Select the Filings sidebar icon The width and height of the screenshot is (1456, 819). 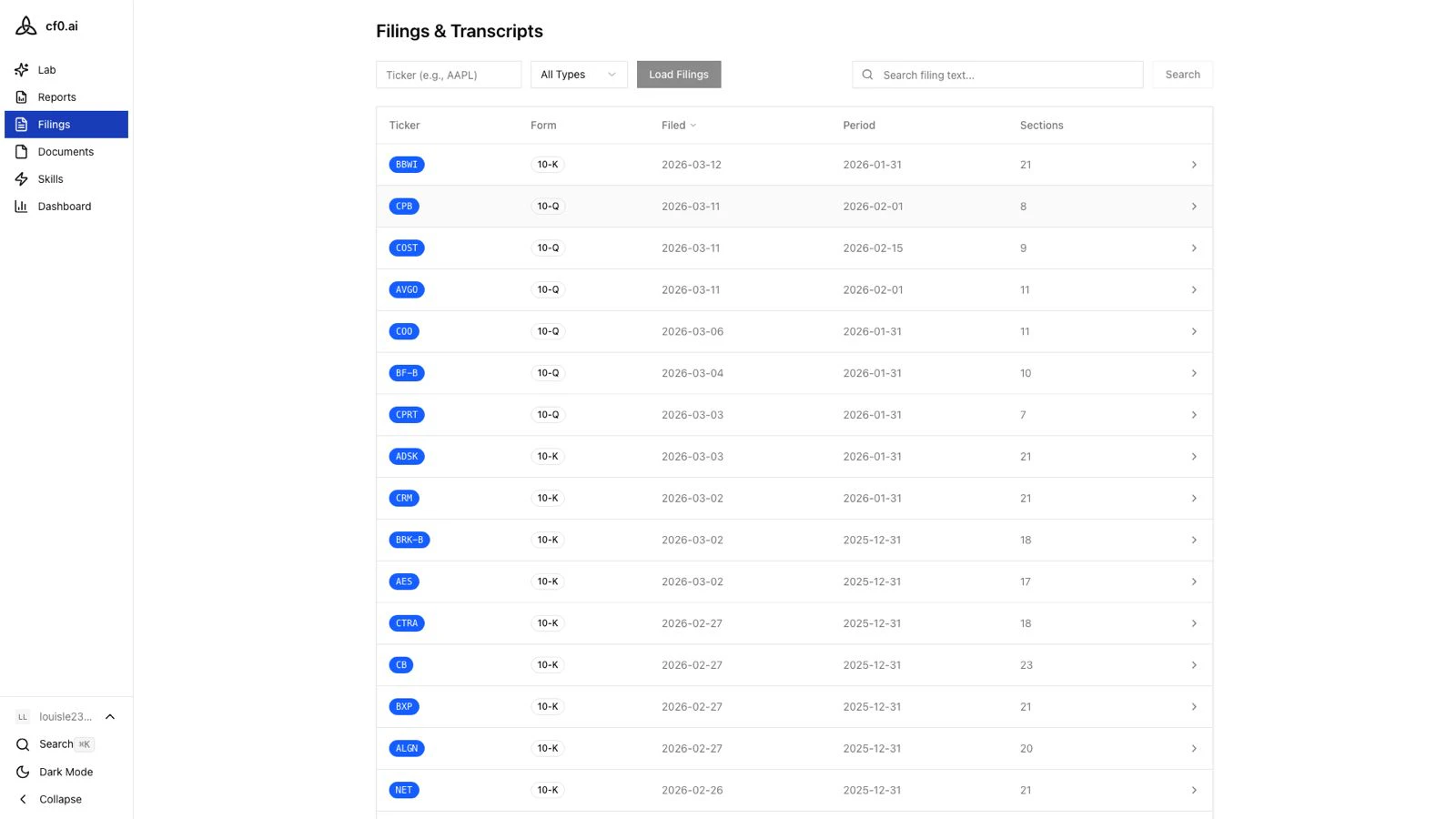22,125
